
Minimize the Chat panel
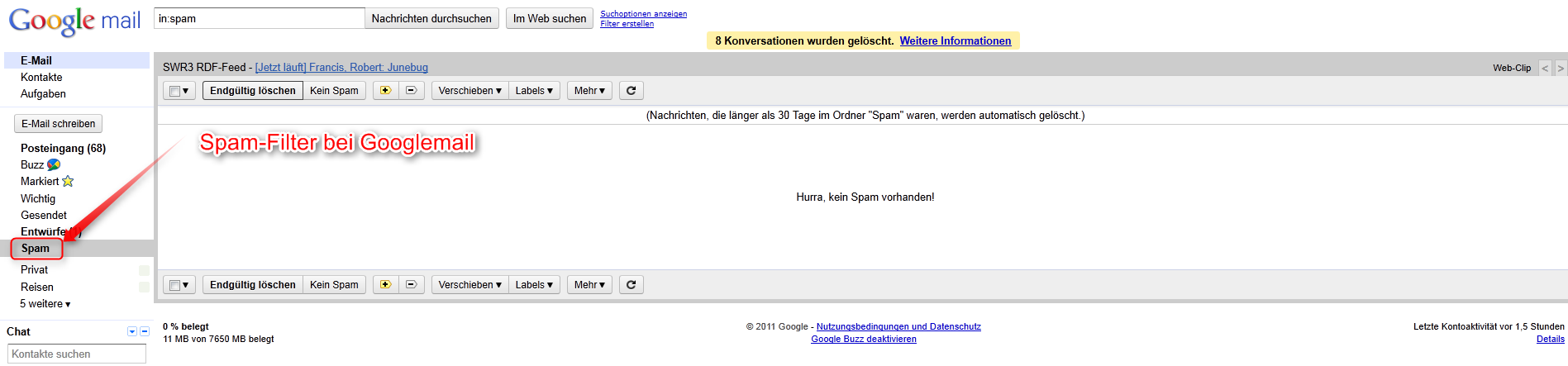145,331
